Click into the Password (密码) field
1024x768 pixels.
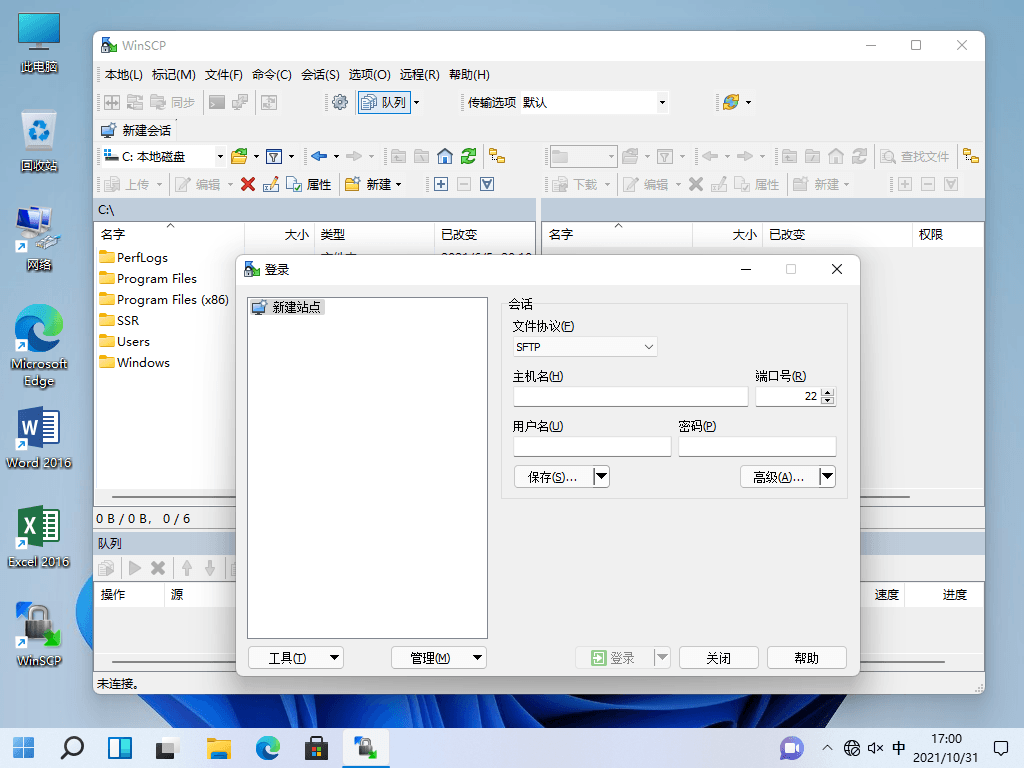(x=757, y=447)
